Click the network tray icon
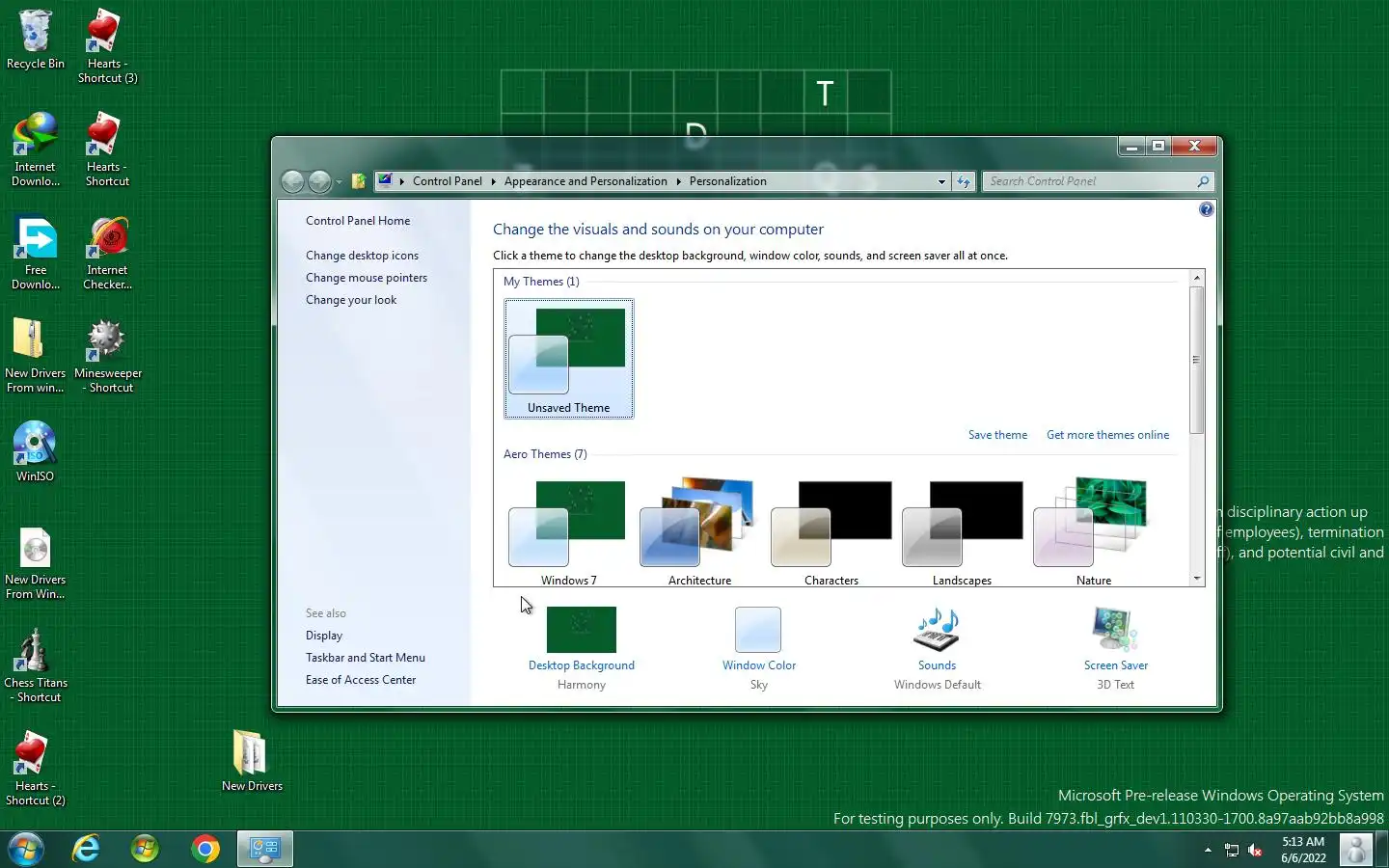1389x868 pixels. [x=1232, y=850]
